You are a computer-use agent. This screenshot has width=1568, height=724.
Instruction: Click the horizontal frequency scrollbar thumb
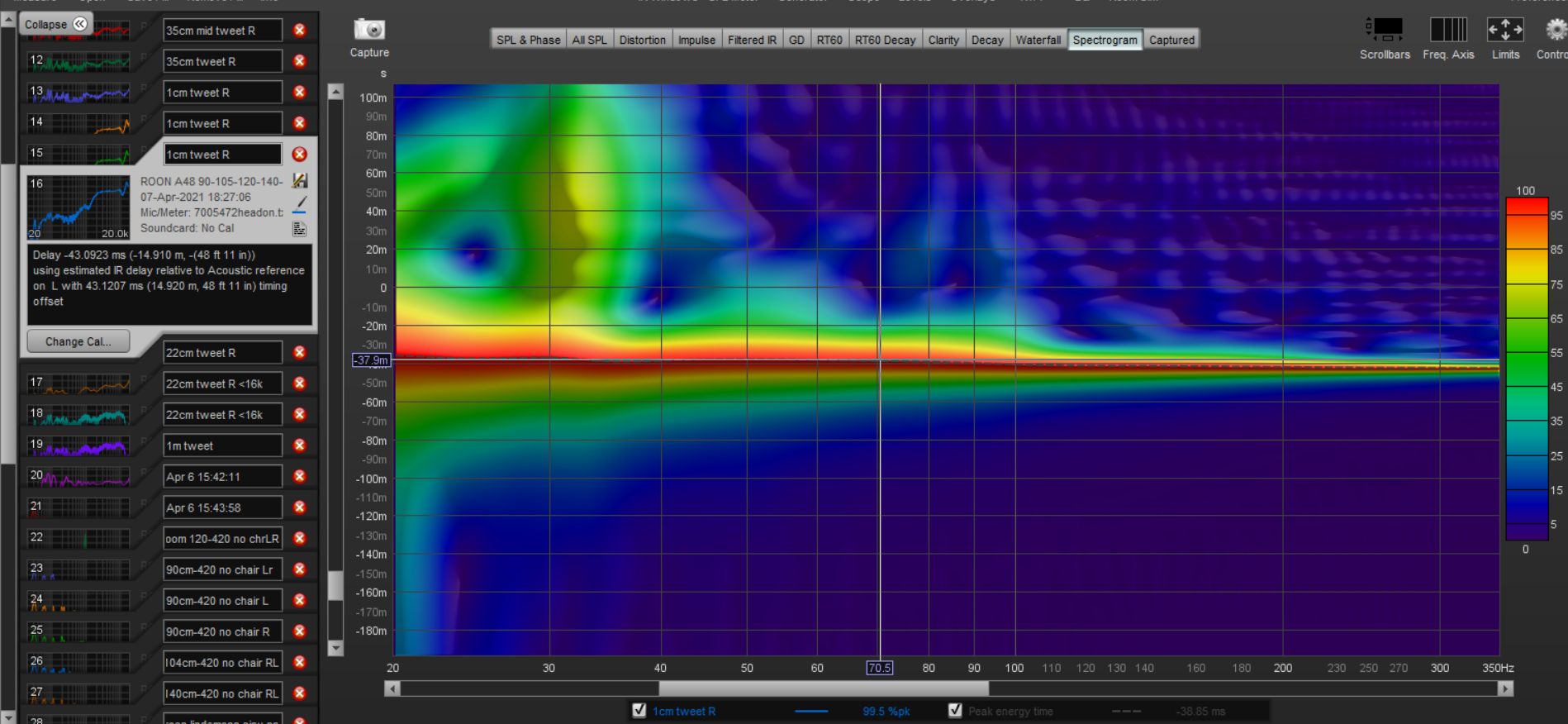coord(823,688)
